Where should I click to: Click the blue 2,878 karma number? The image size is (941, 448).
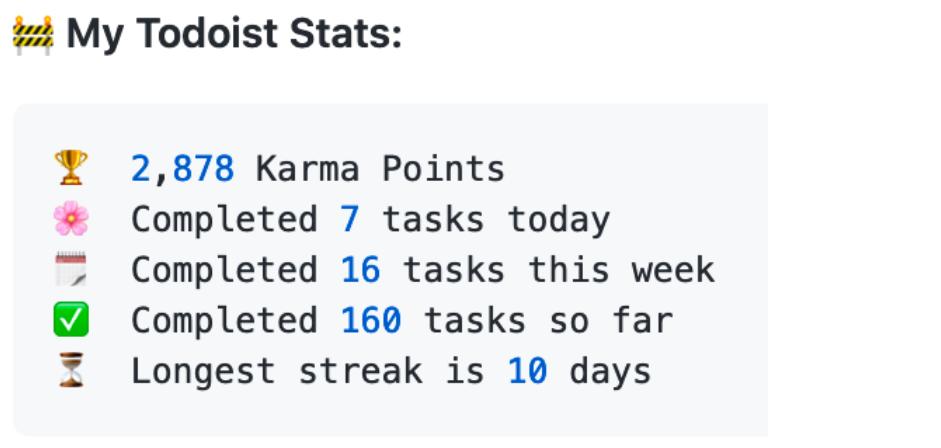click(x=182, y=168)
